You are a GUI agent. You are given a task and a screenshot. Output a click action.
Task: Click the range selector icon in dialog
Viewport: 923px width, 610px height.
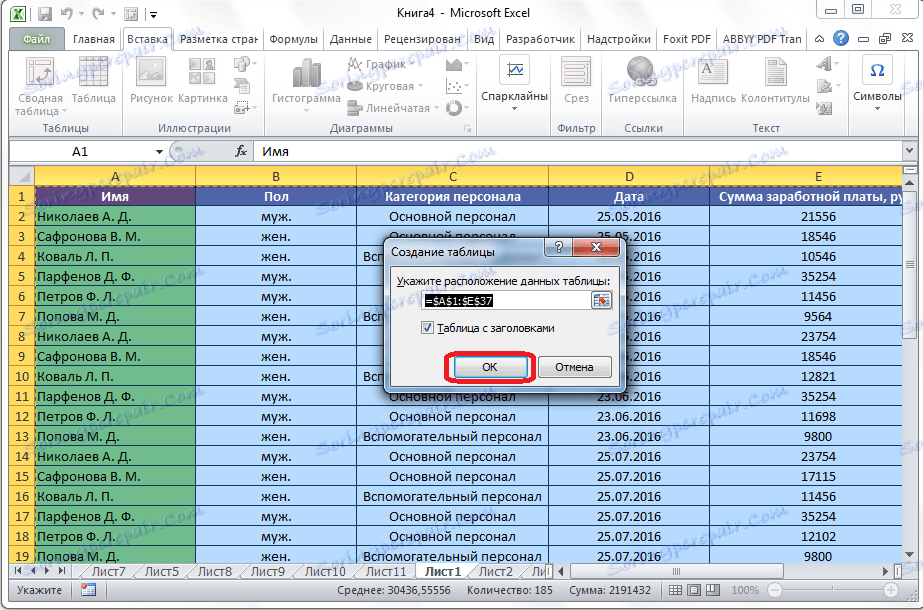coord(600,301)
